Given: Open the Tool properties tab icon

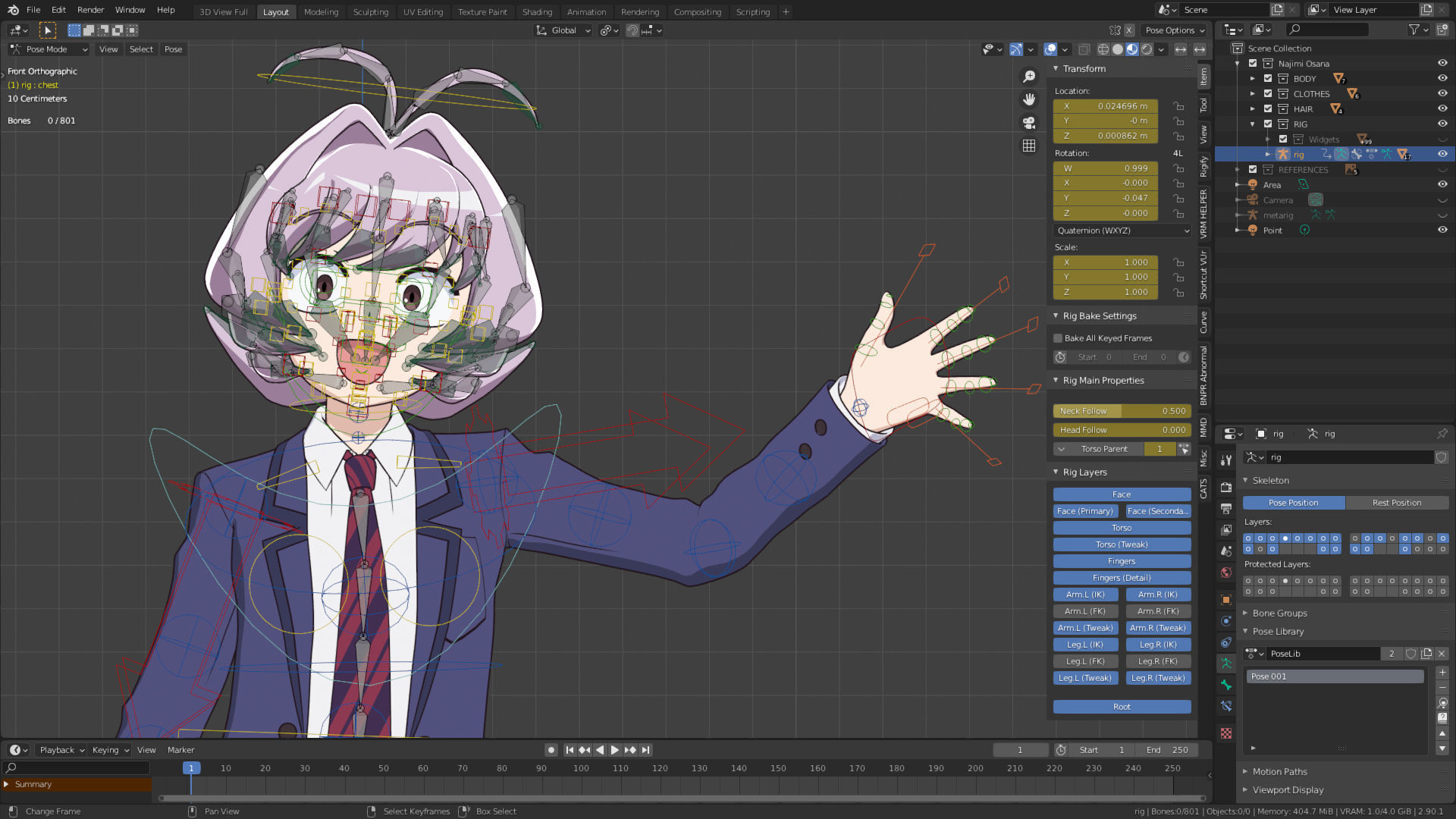Looking at the screenshot, I should [x=1226, y=460].
